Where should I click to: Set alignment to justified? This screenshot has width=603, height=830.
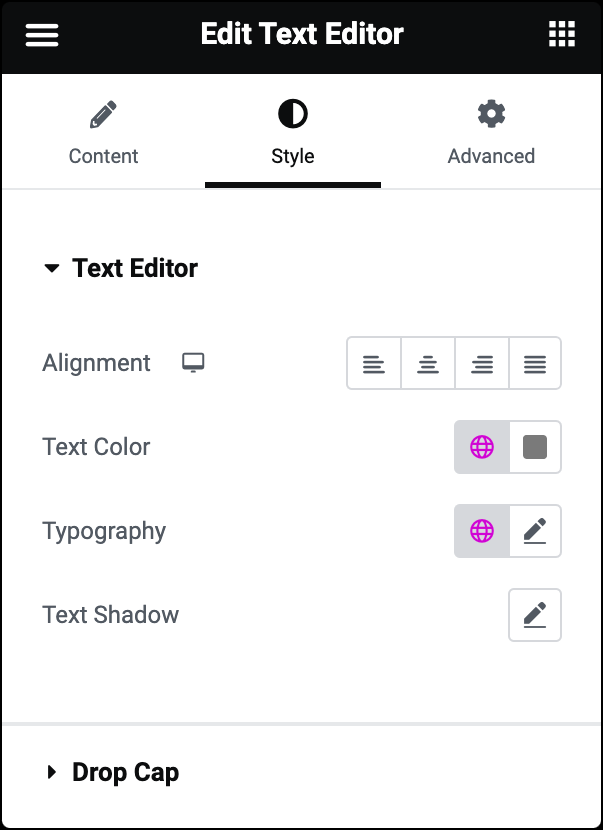pyautogui.click(x=535, y=363)
